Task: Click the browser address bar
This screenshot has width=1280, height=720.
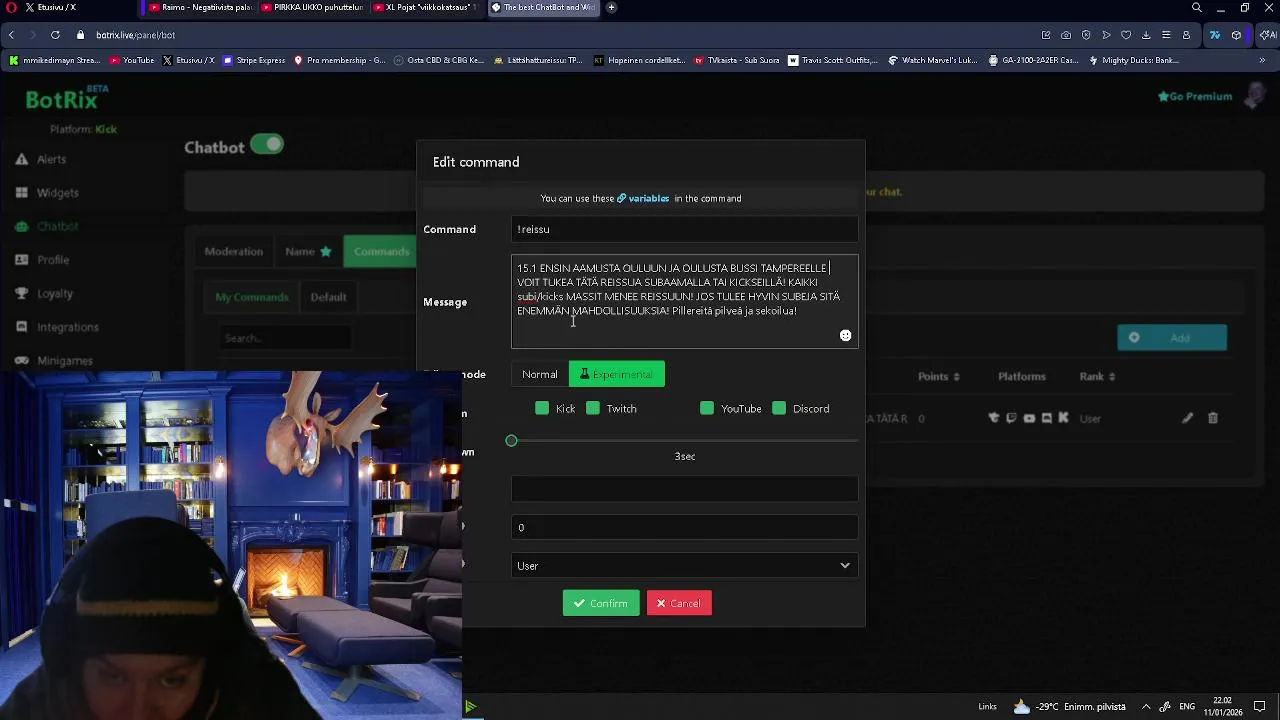Action: point(560,35)
